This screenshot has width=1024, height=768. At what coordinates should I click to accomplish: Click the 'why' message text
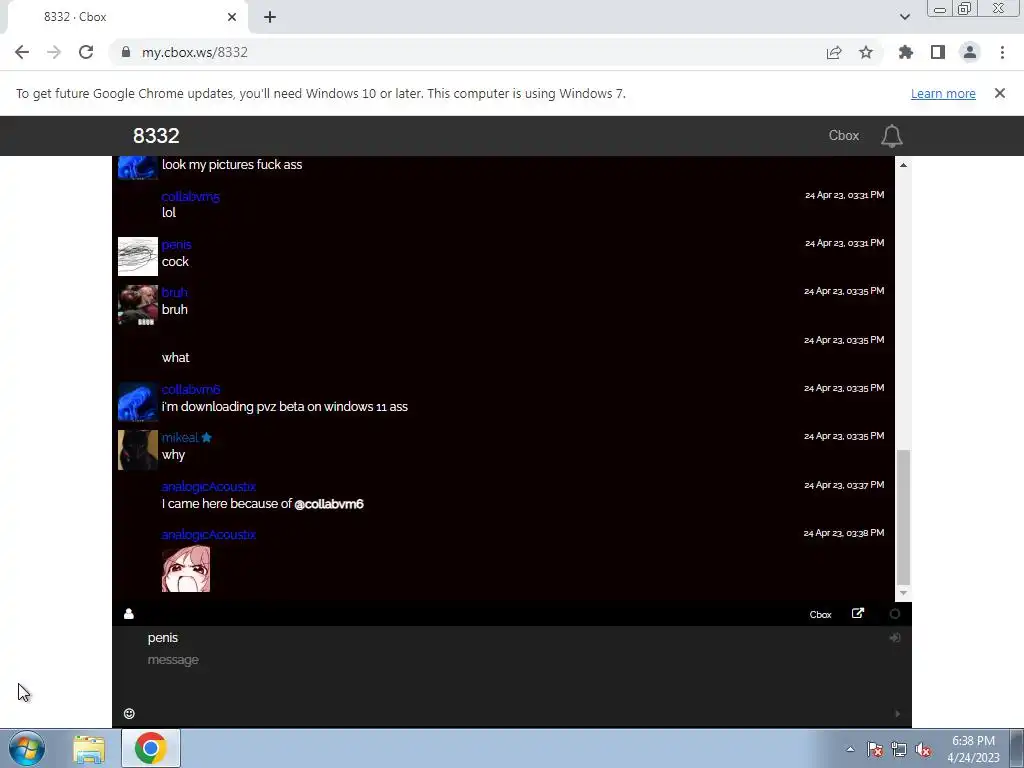coord(174,455)
